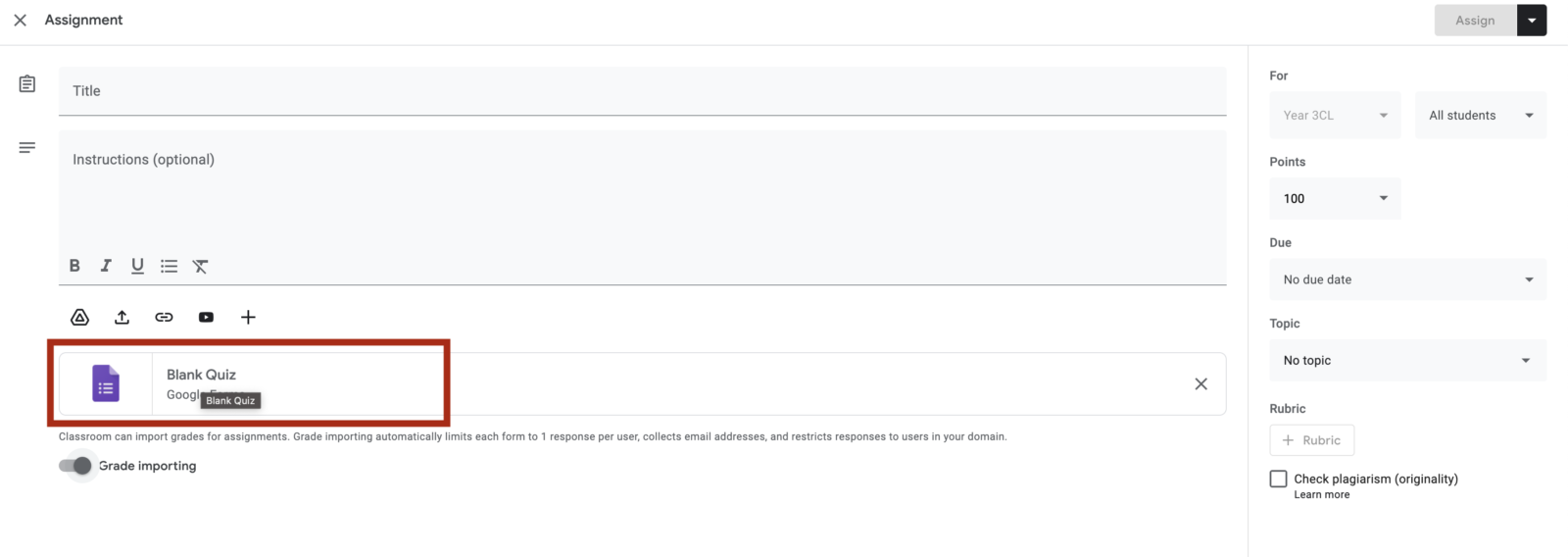This screenshot has height=557, width=1568.
Task: Open the Create new plus menu
Action: (248, 317)
